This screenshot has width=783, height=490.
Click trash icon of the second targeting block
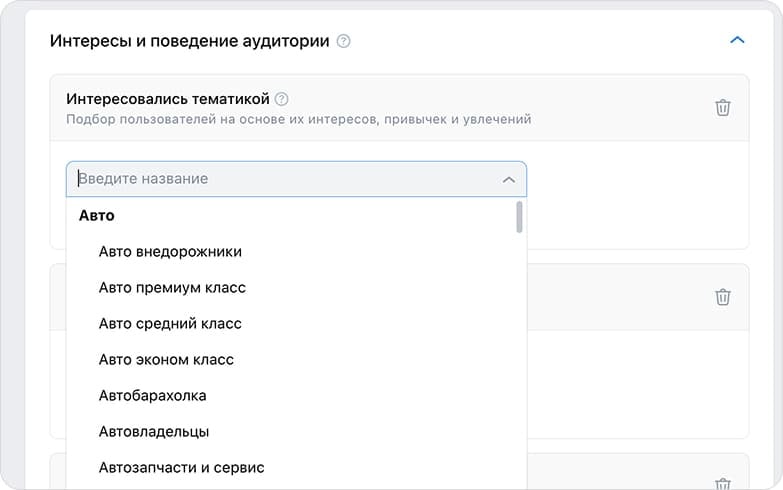pos(723,297)
